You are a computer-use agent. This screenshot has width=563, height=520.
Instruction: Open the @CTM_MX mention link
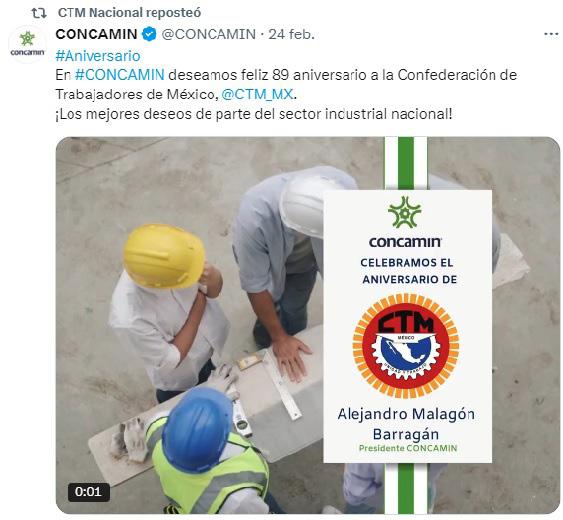pyautogui.click(x=257, y=94)
